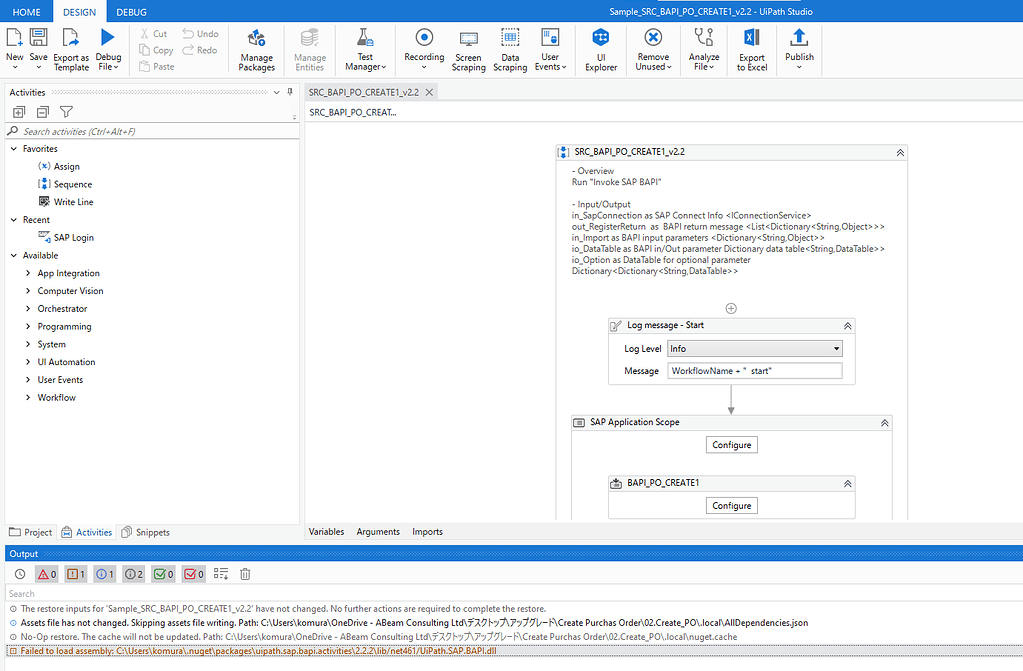Run Analyze File on the project
Viewport: 1023px width, 671px height.
pos(704,48)
